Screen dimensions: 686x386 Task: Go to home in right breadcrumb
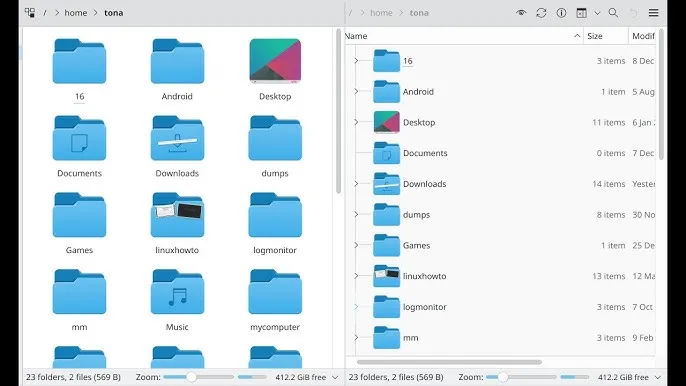tap(382, 13)
